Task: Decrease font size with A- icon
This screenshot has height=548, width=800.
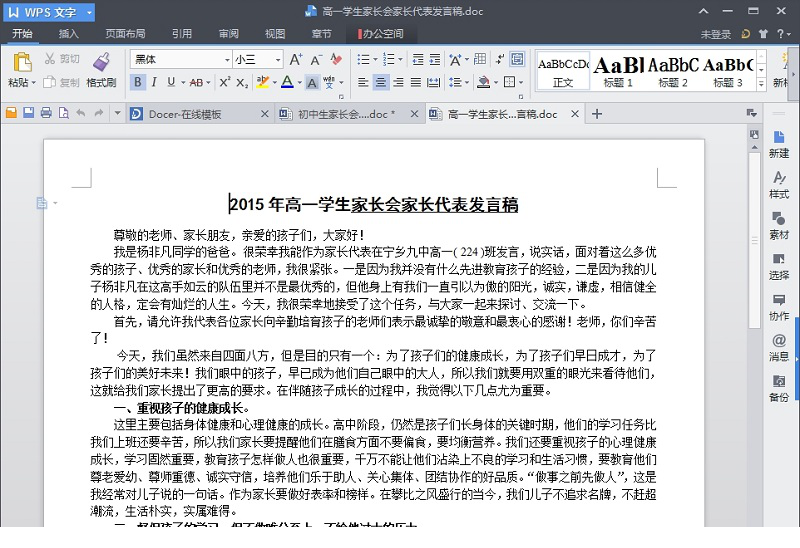Action: [316, 59]
